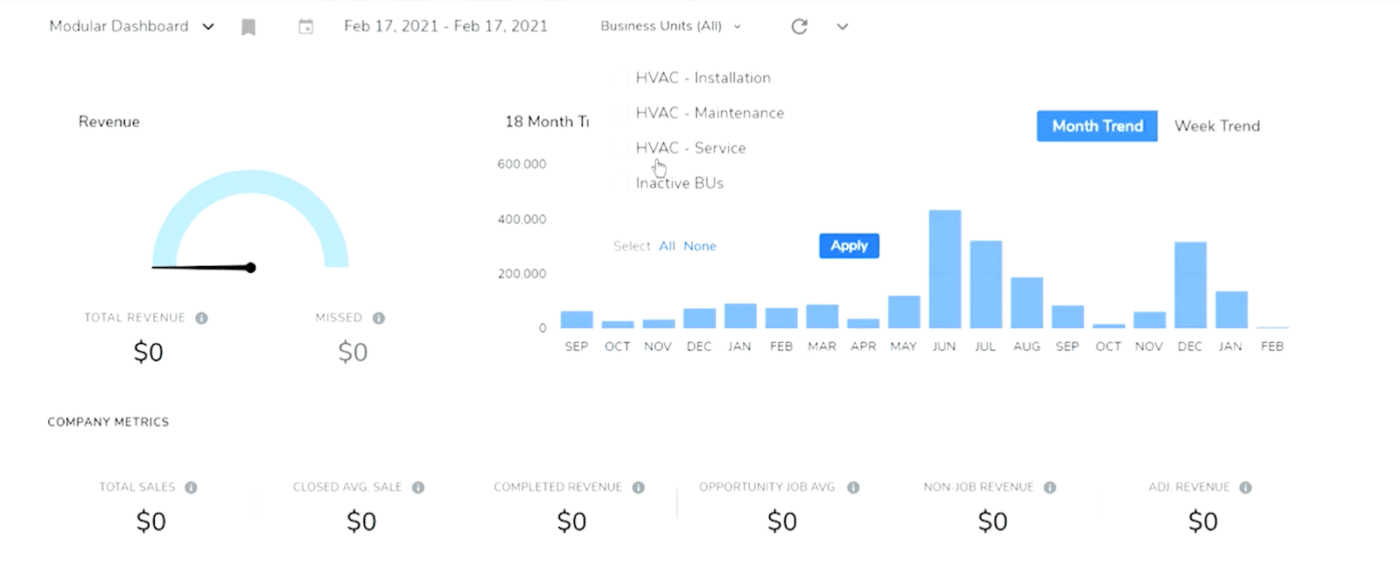Select the Month Trend tab
The image size is (1400, 575).
click(x=1097, y=126)
